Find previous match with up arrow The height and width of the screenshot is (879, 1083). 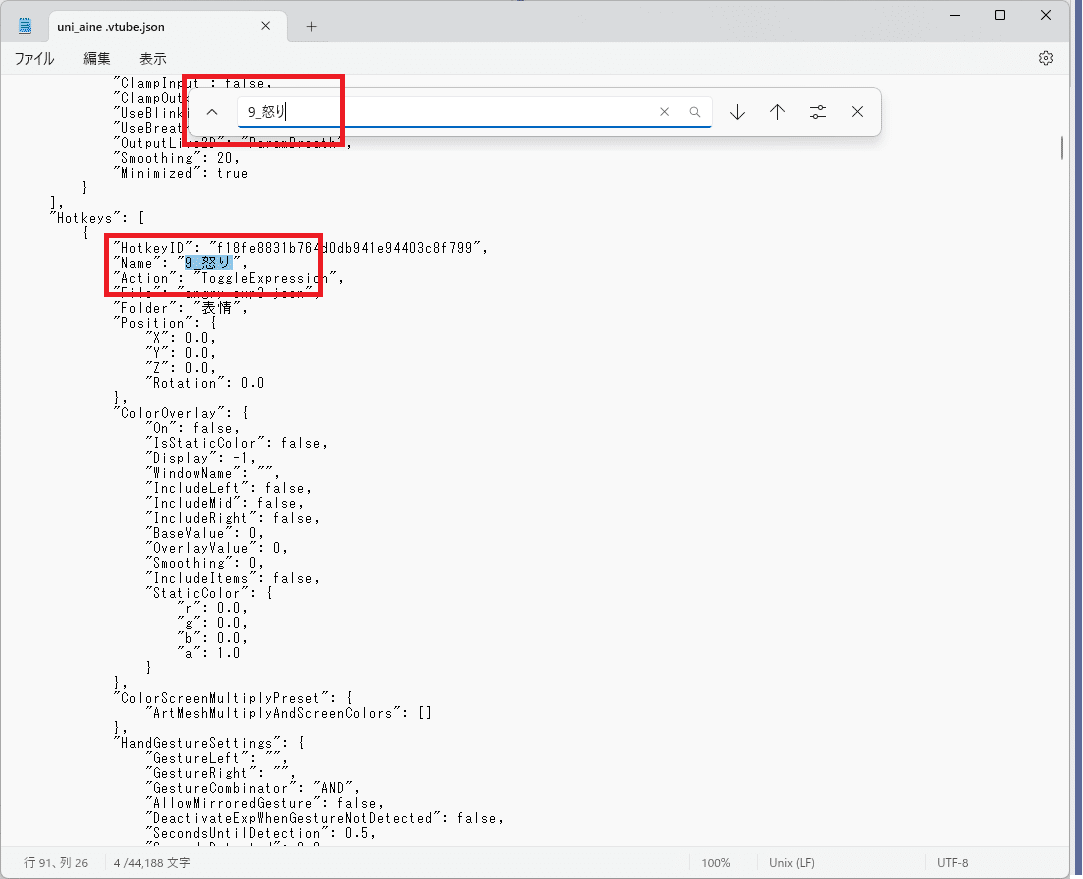click(778, 112)
